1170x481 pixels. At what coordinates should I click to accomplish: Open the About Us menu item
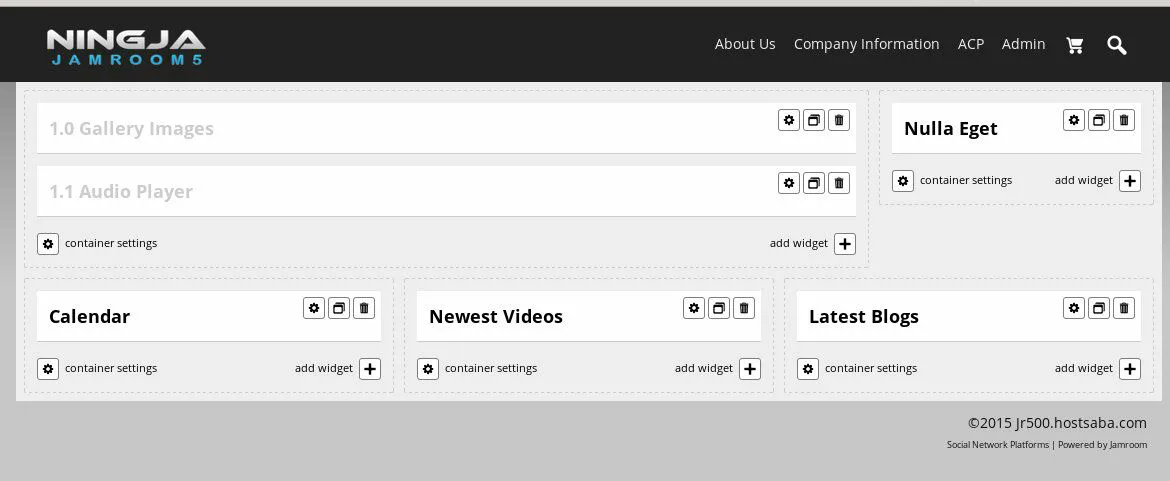[x=745, y=44]
